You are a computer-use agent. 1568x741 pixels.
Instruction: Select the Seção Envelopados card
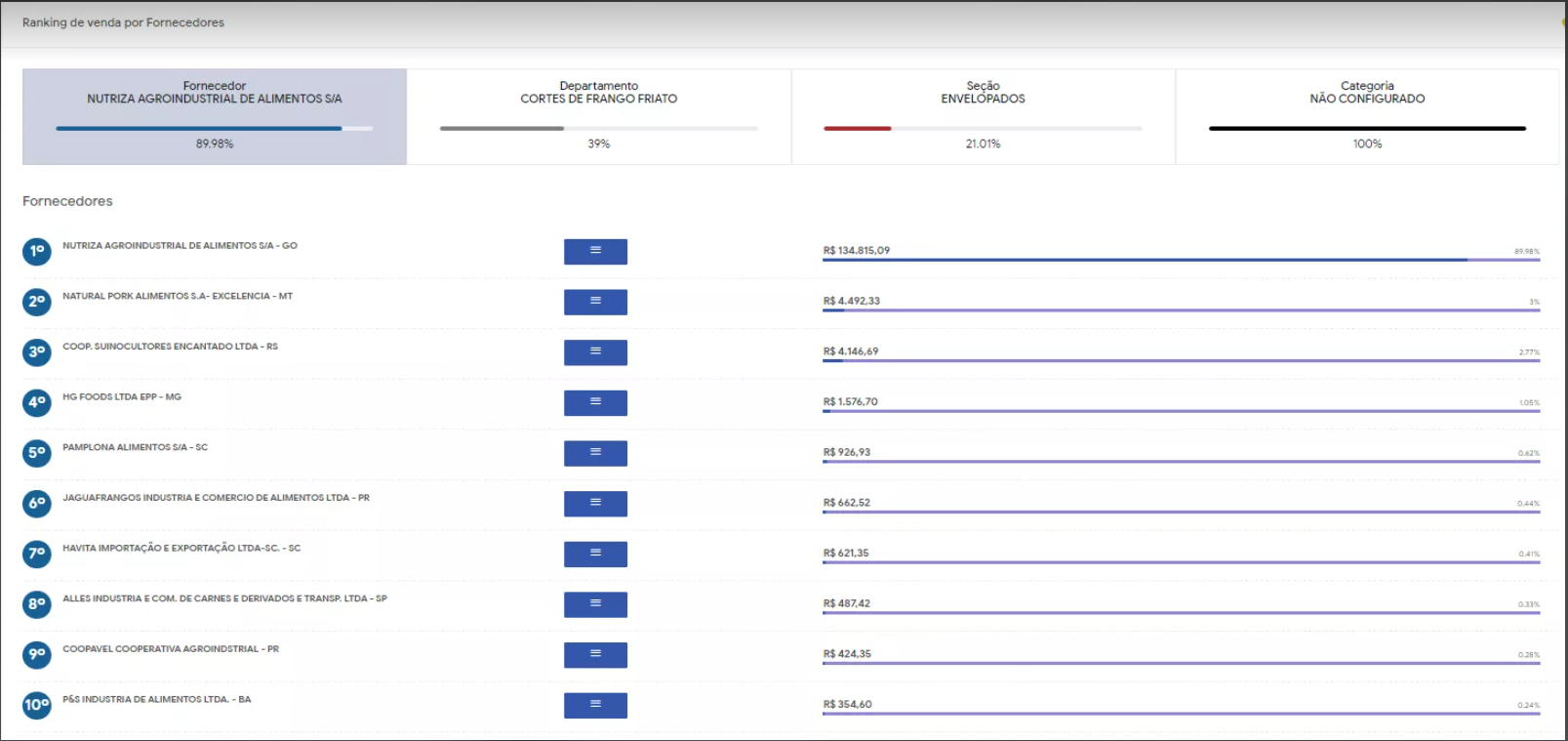(x=983, y=116)
